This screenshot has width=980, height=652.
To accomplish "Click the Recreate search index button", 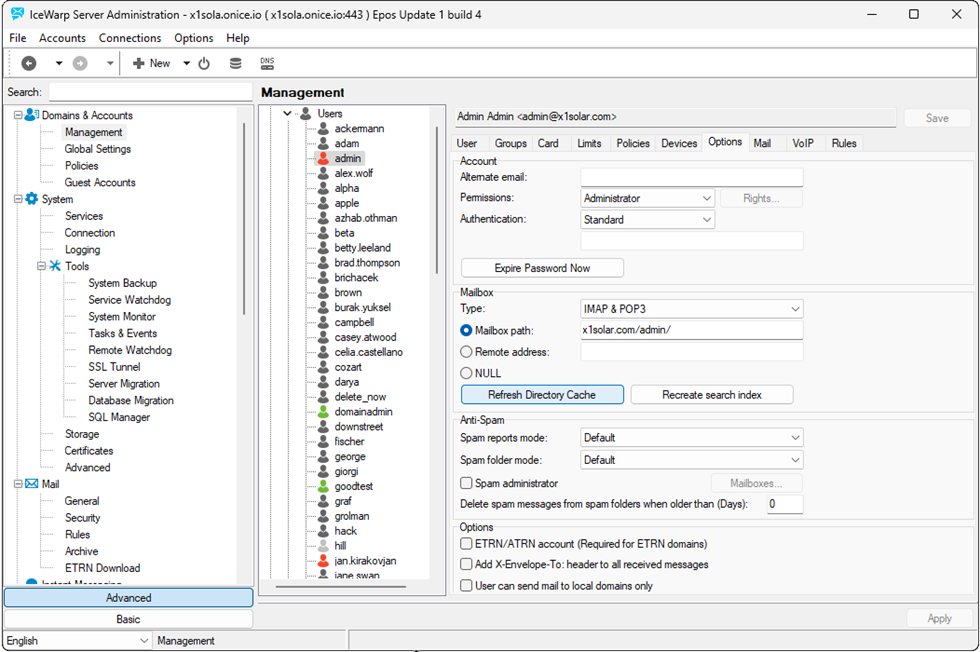I will pos(712,395).
